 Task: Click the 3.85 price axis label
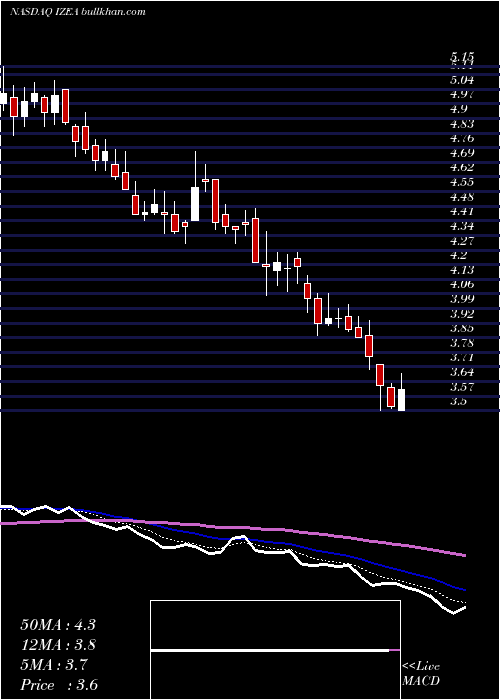[462, 328]
